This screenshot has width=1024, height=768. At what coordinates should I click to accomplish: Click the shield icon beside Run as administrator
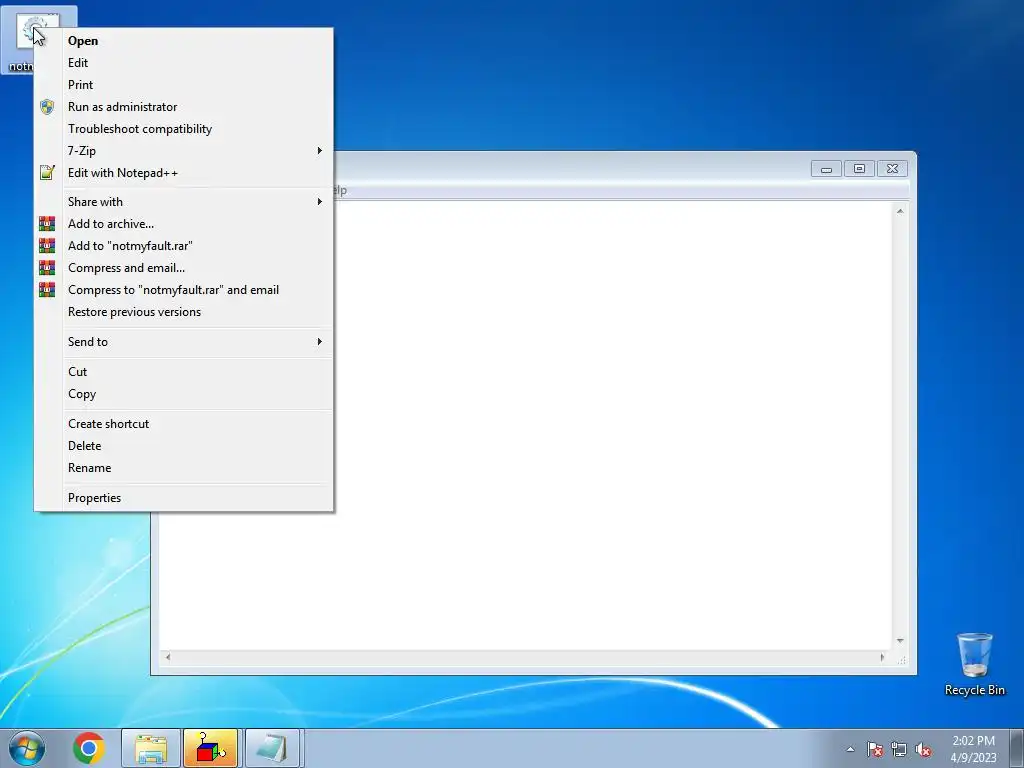[46, 106]
